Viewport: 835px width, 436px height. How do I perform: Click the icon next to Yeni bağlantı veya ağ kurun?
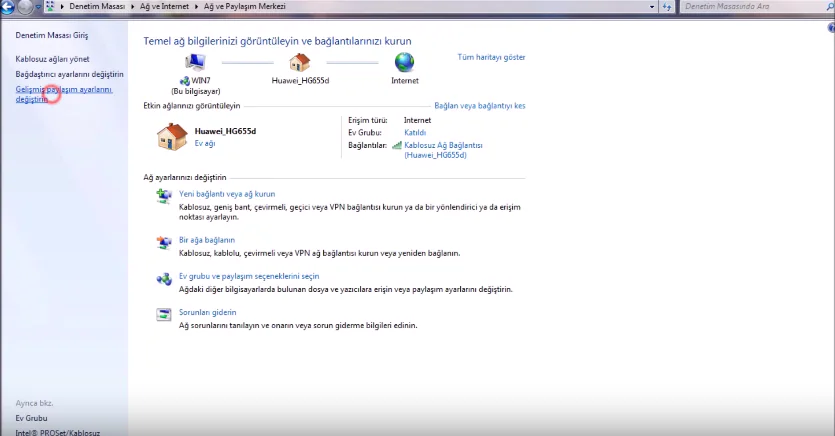coord(163,196)
